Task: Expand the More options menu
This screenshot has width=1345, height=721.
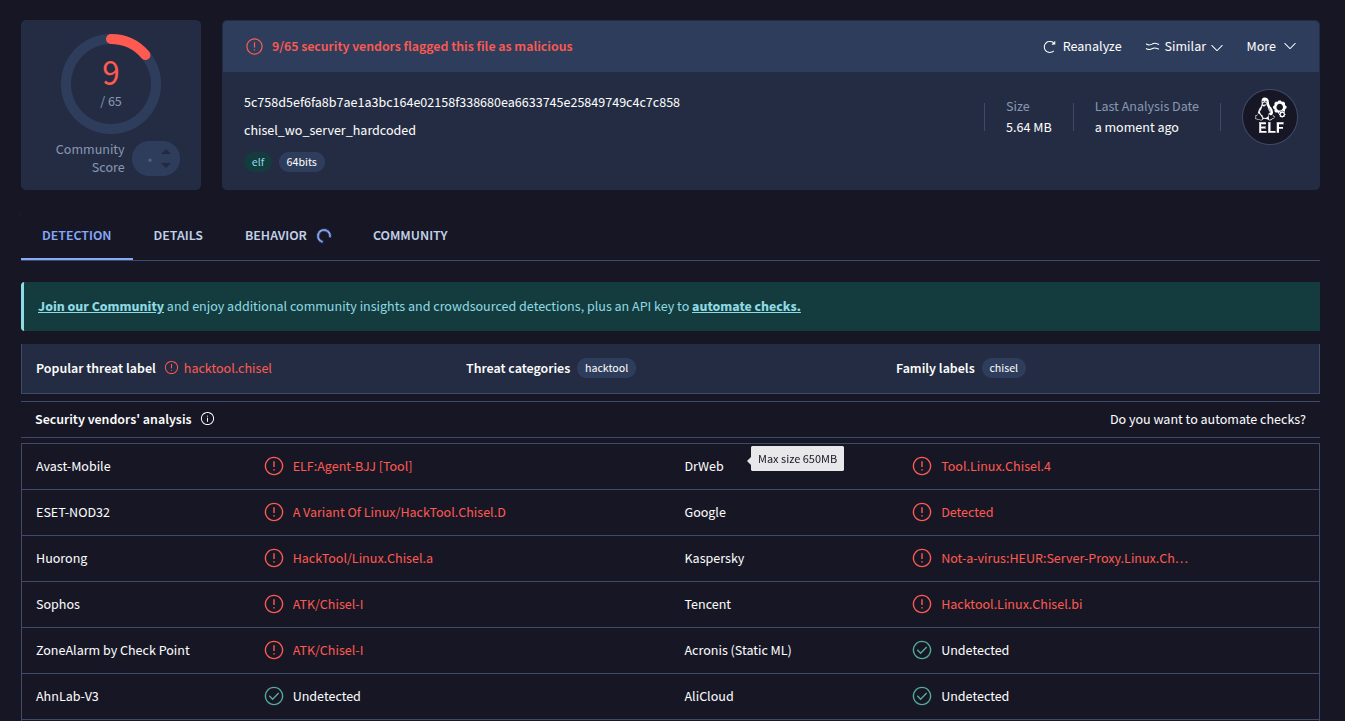Action: [1271, 47]
